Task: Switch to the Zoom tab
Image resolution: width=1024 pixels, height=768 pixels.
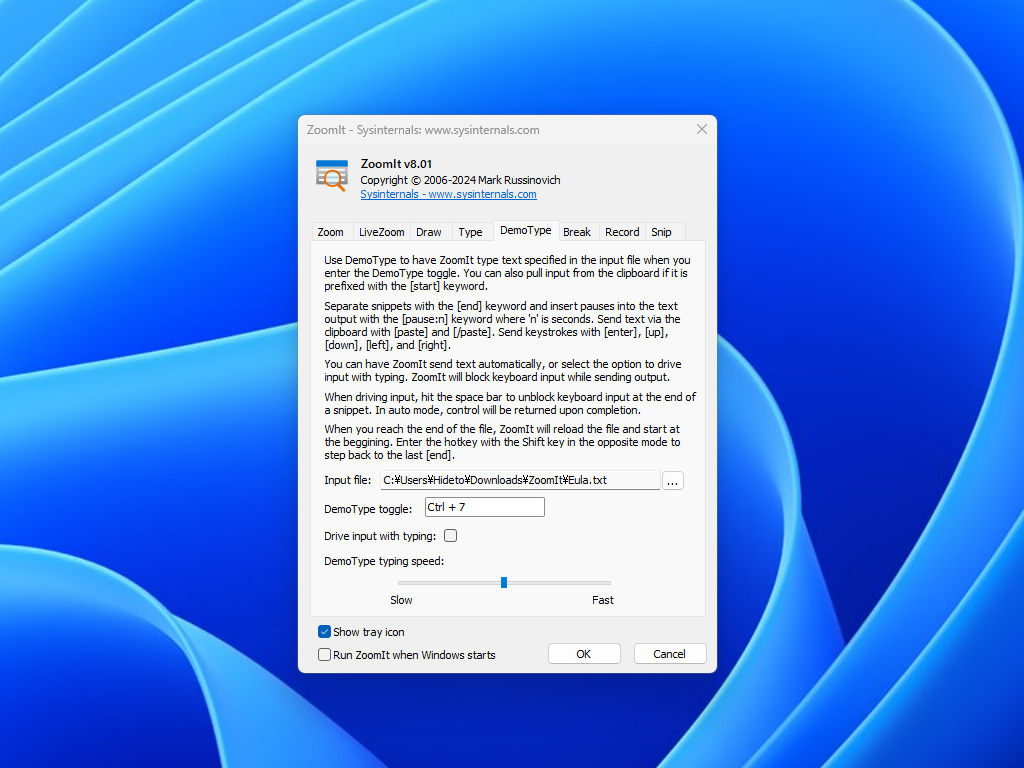Action: pyautogui.click(x=331, y=231)
